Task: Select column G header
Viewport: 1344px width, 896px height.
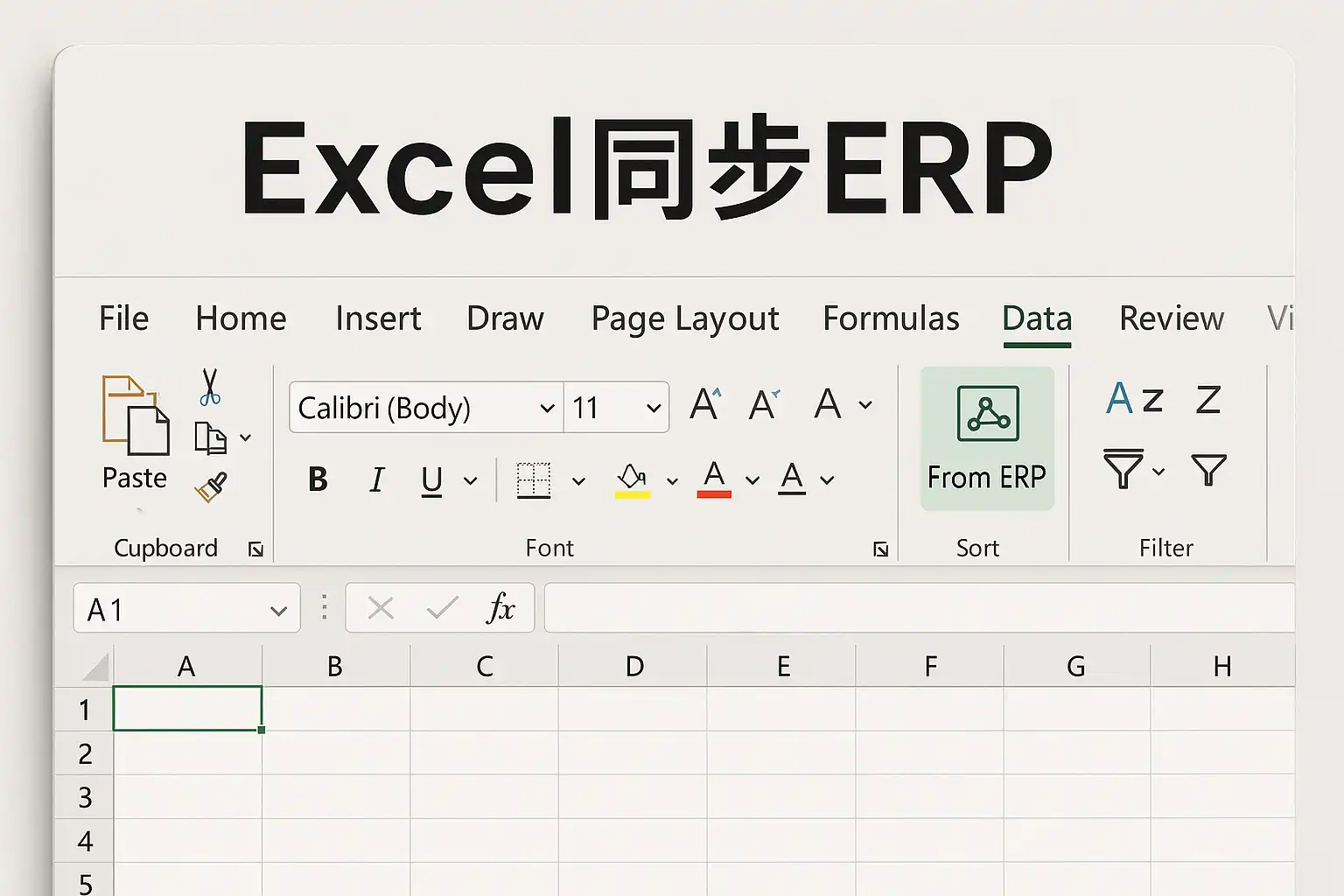Action: [1076, 667]
